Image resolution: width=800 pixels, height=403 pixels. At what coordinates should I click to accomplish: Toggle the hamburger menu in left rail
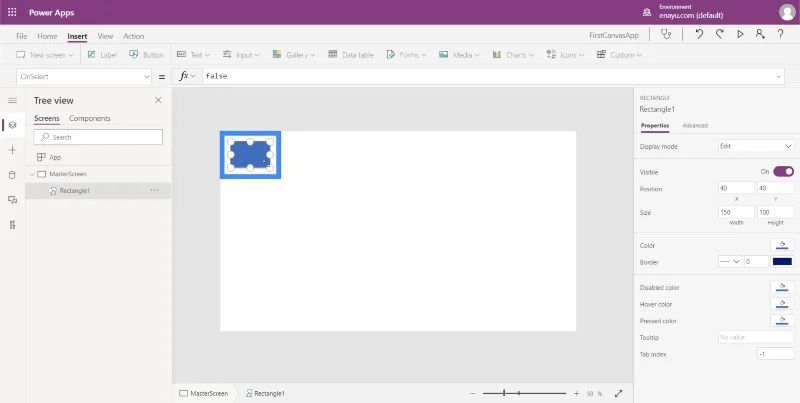coord(12,100)
